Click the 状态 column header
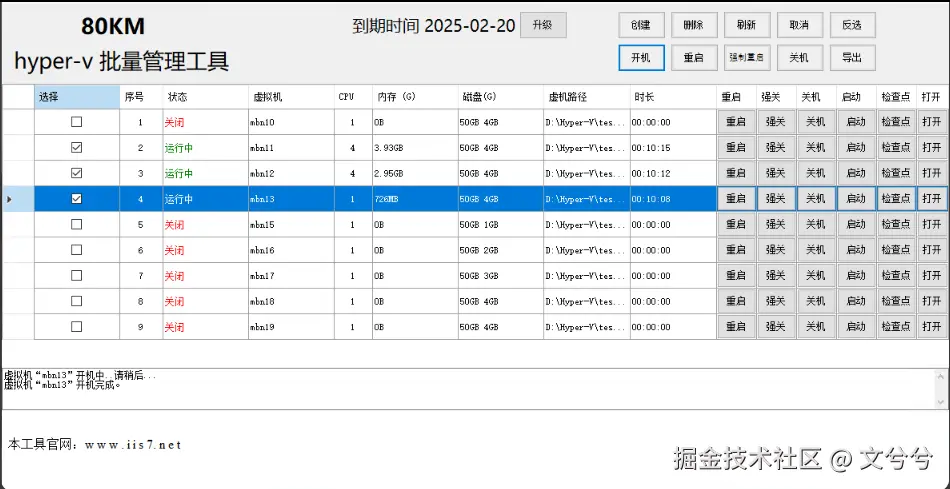 pyautogui.click(x=205, y=97)
